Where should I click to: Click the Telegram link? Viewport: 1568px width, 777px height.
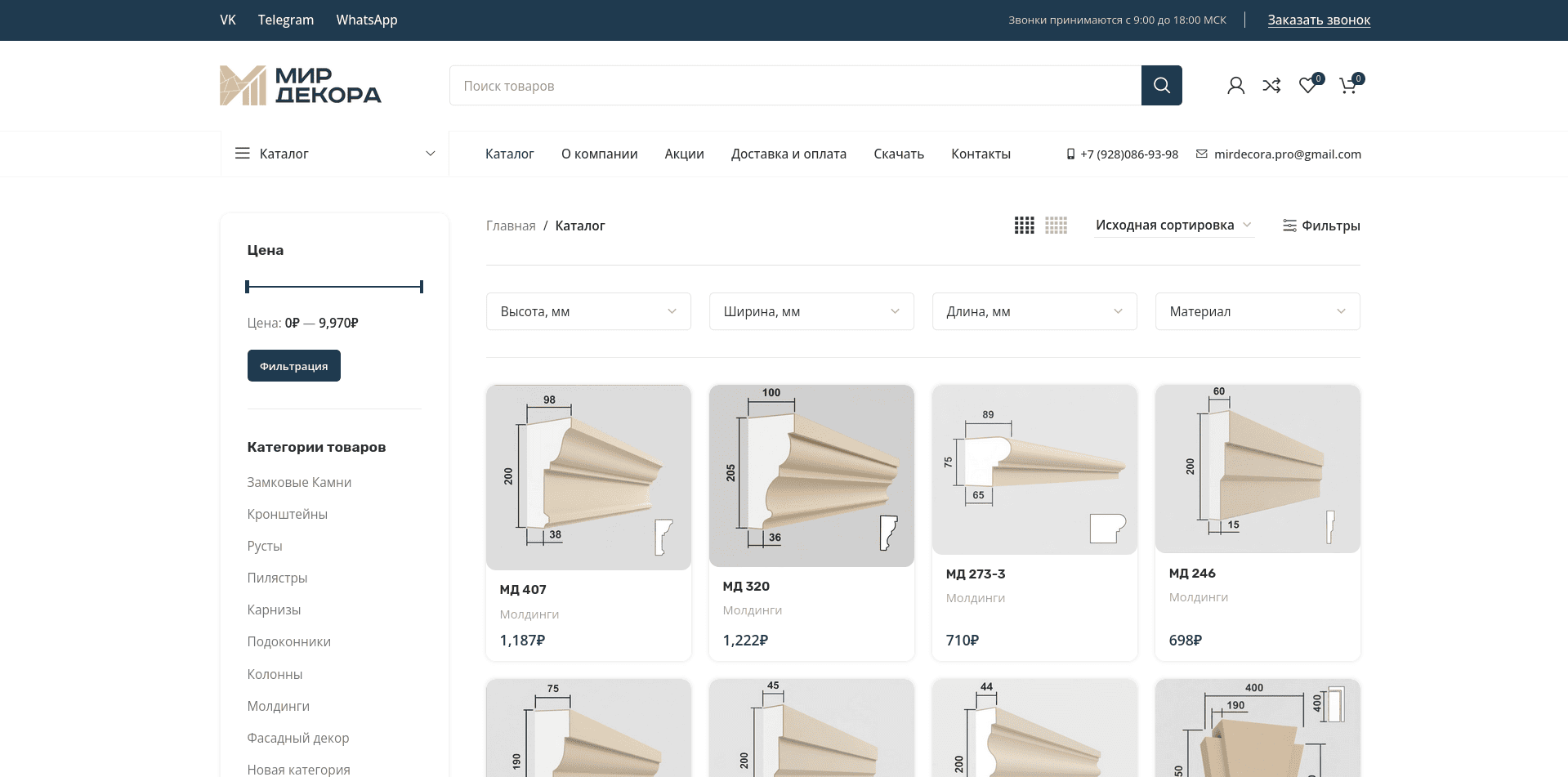point(286,20)
